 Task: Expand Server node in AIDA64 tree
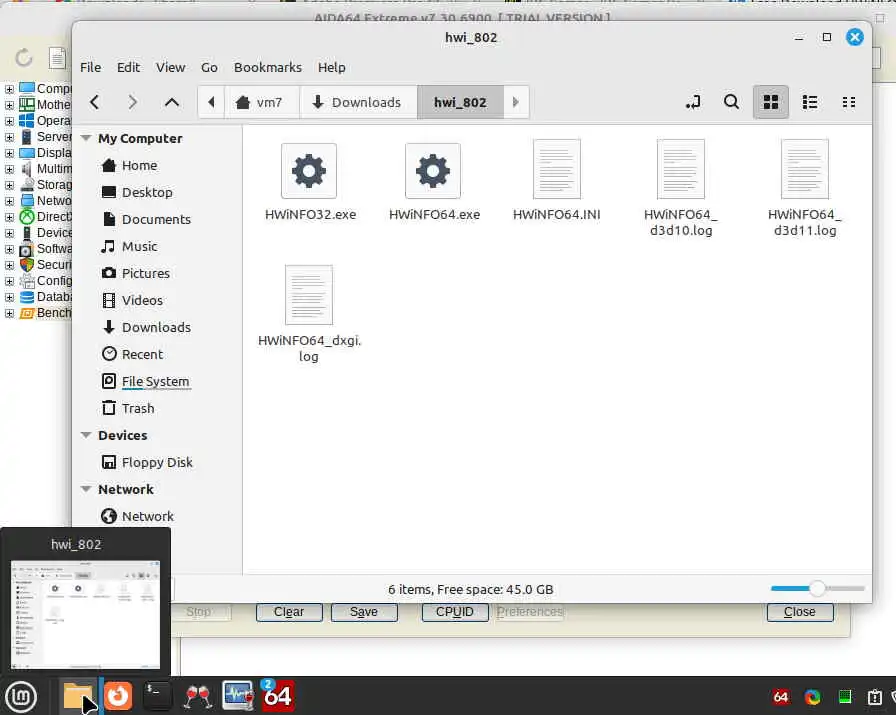tap(9, 137)
